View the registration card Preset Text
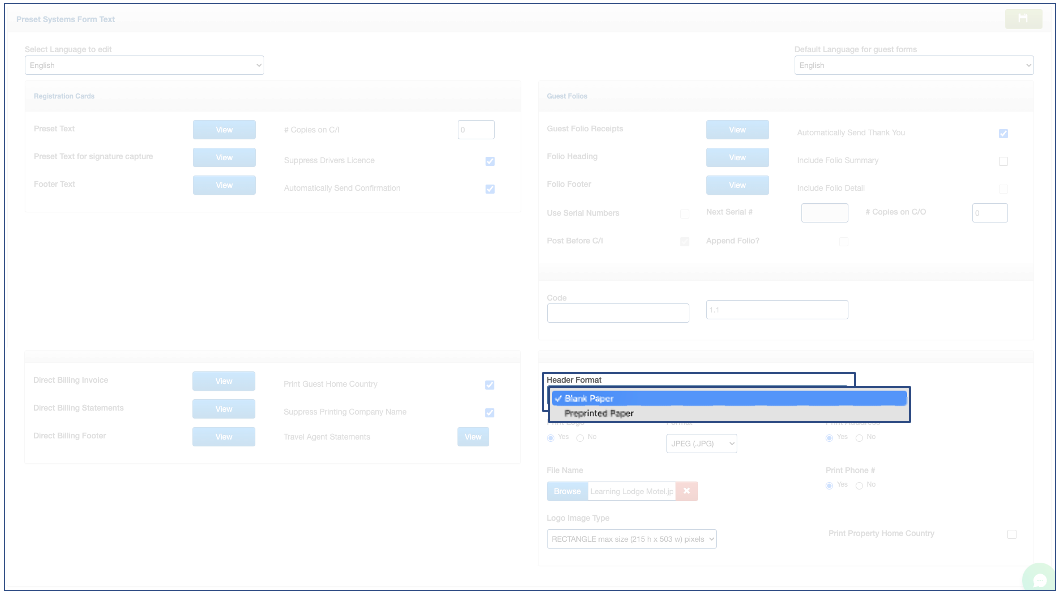Image resolution: width=1060 pixels, height=594 pixels. [x=224, y=130]
